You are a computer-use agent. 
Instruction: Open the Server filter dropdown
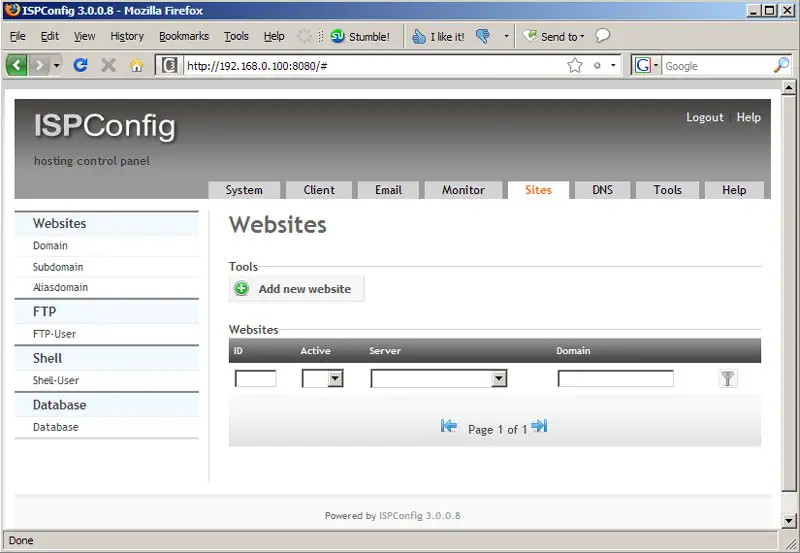click(x=439, y=379)
